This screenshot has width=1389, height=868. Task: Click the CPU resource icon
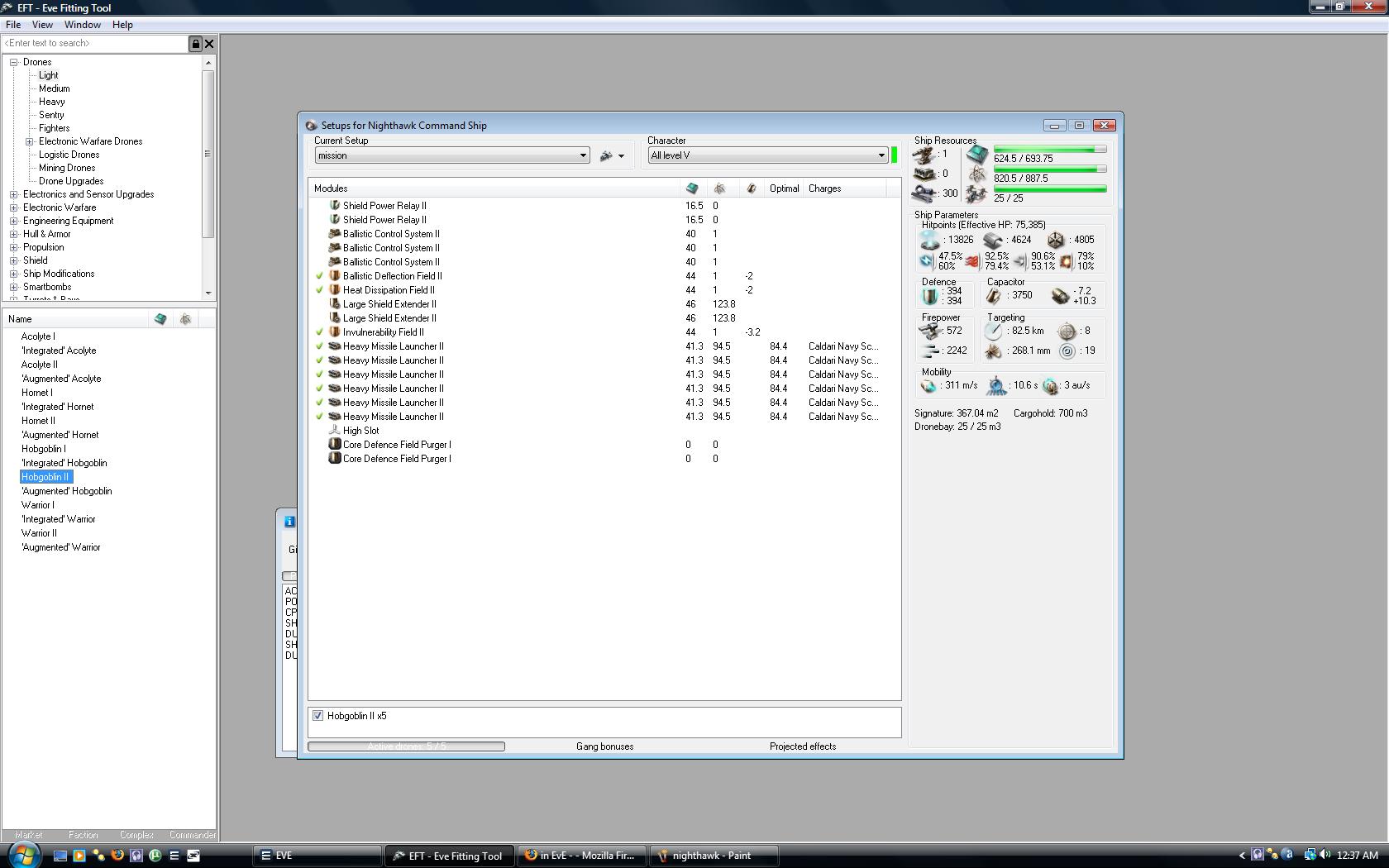pos(977,155)
